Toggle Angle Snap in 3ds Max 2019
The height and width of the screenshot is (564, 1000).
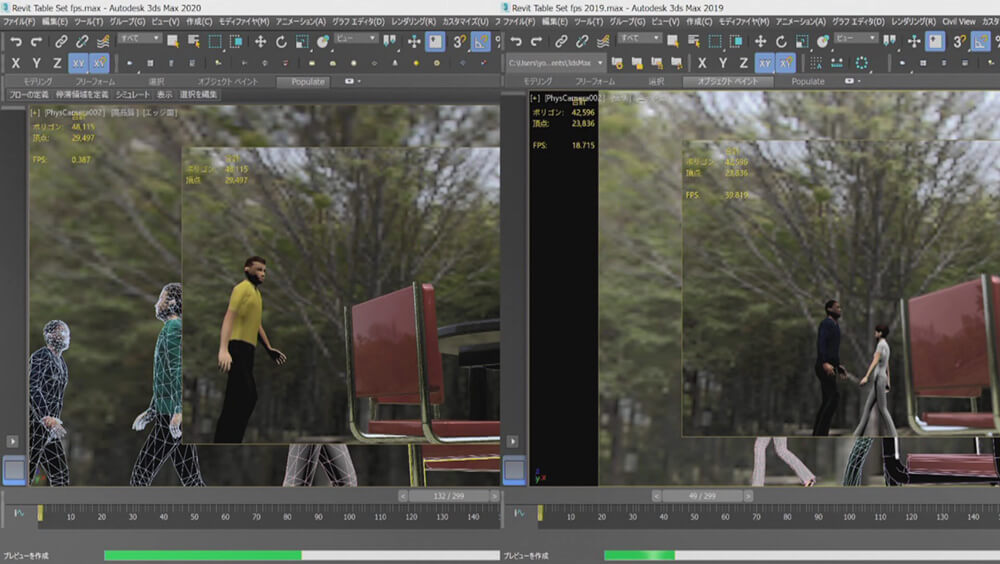pyautogui.click(x=981, y=42)
